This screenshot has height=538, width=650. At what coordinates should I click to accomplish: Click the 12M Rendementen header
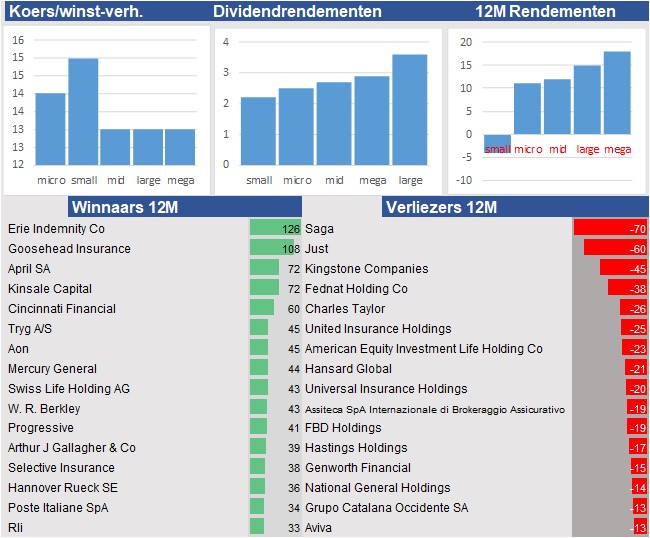pos(545,12)
